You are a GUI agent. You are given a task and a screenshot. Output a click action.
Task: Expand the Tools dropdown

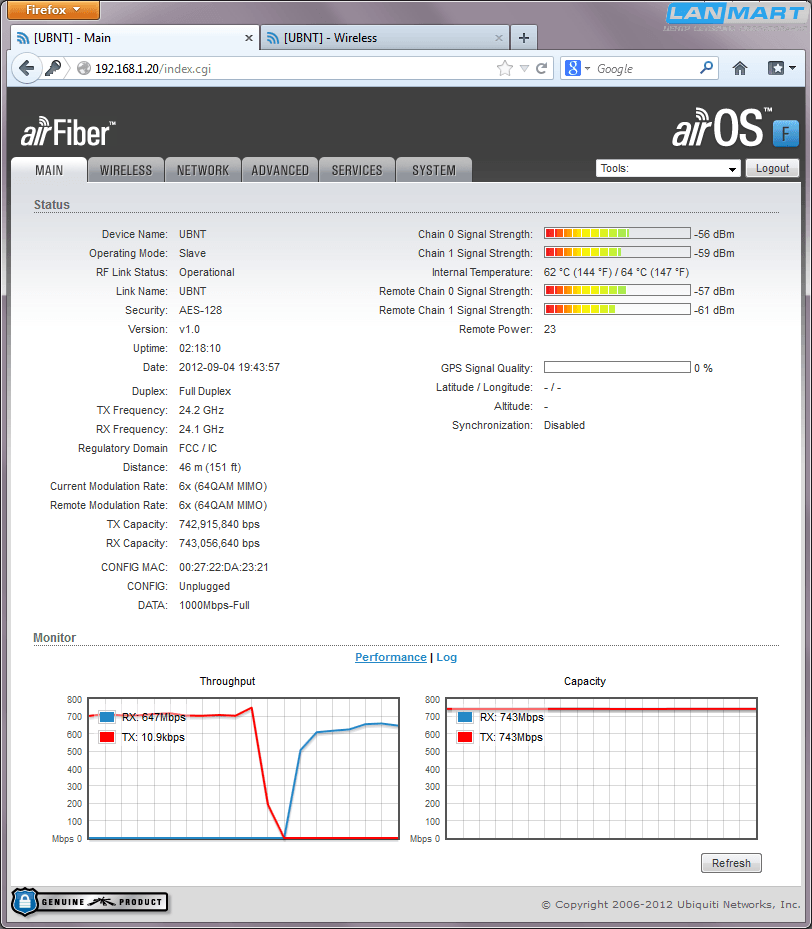coord(668,168)
